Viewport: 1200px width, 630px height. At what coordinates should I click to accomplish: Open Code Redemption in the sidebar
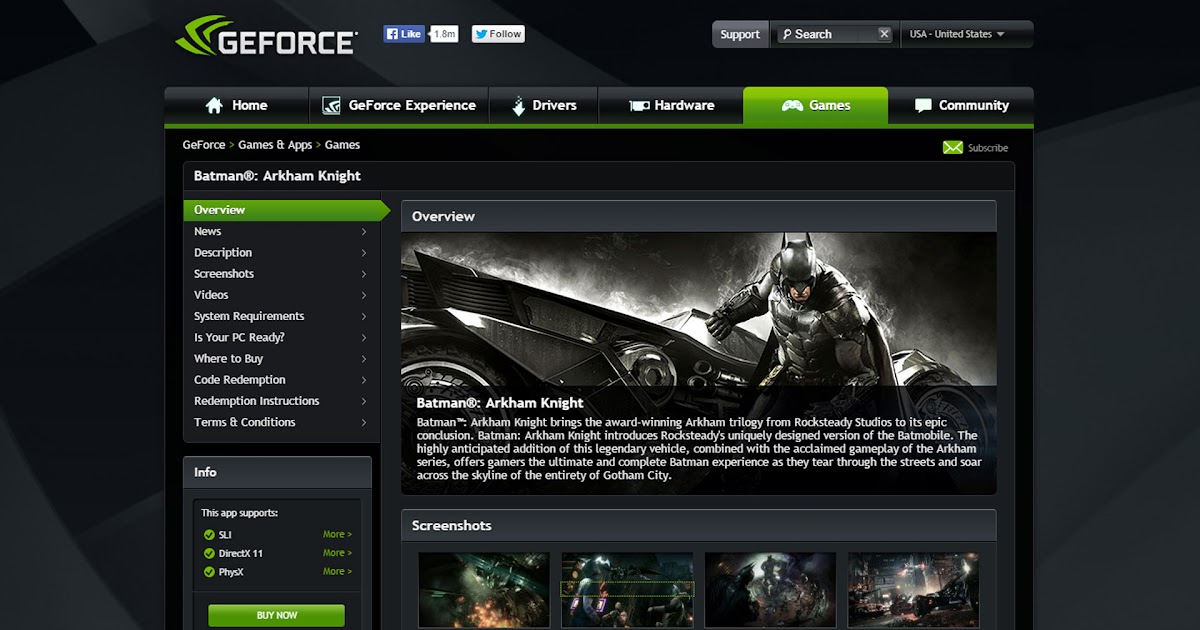click(281, 380)
